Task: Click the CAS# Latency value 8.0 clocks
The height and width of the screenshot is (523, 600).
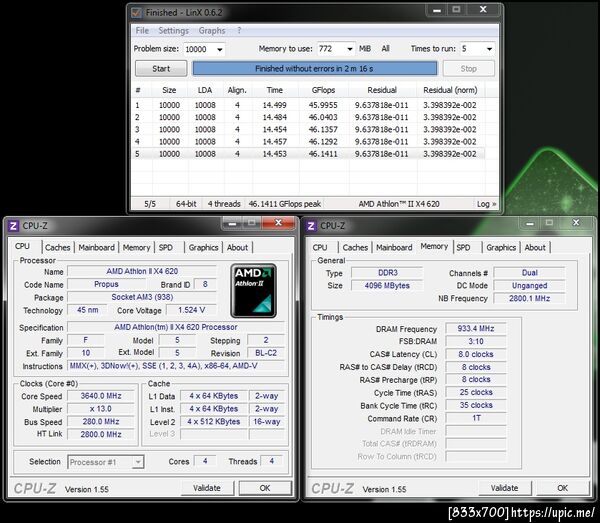Action: pos(476,354)
